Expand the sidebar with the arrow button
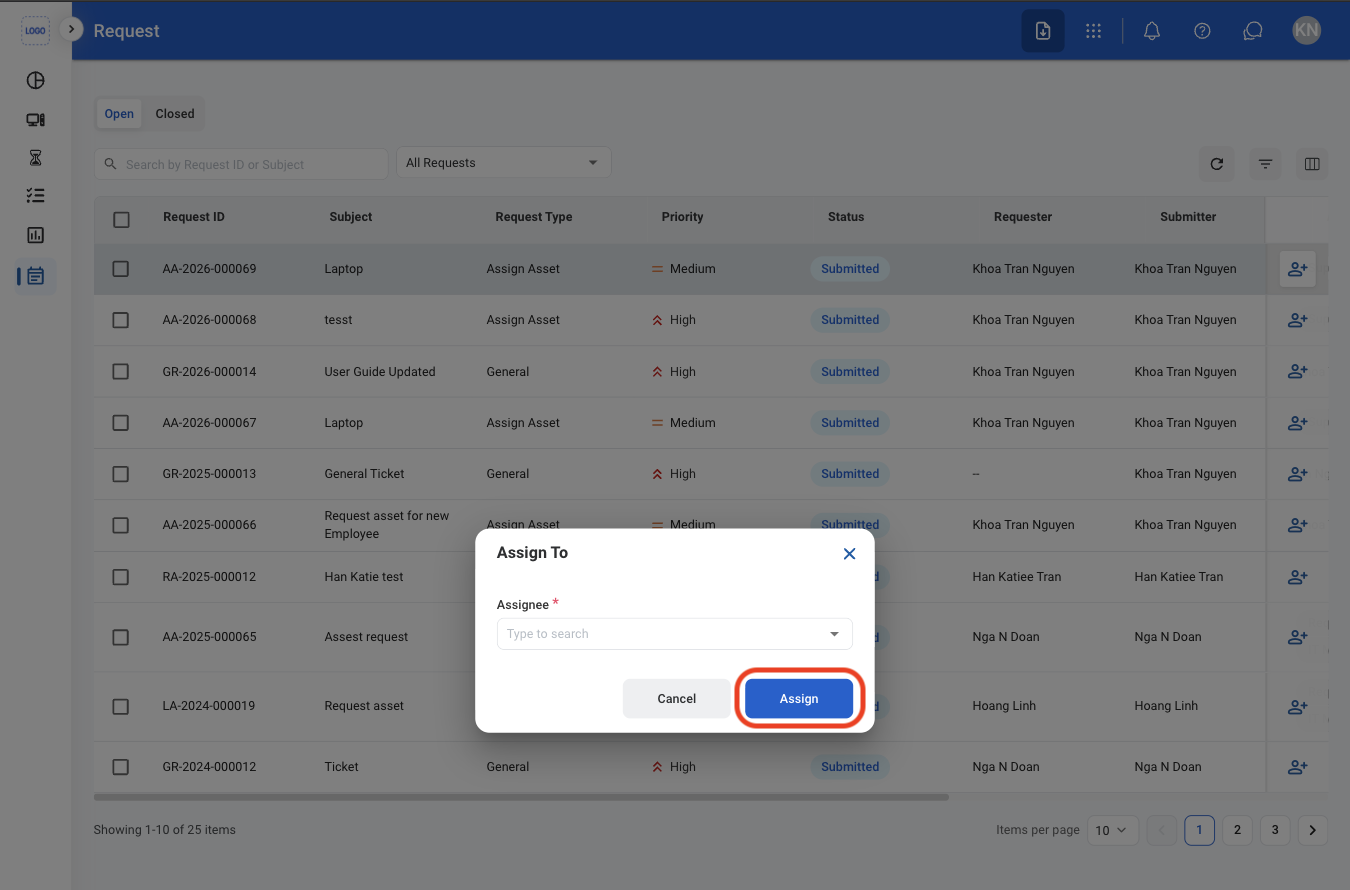The image size is (1350, 890). [70, 30]
